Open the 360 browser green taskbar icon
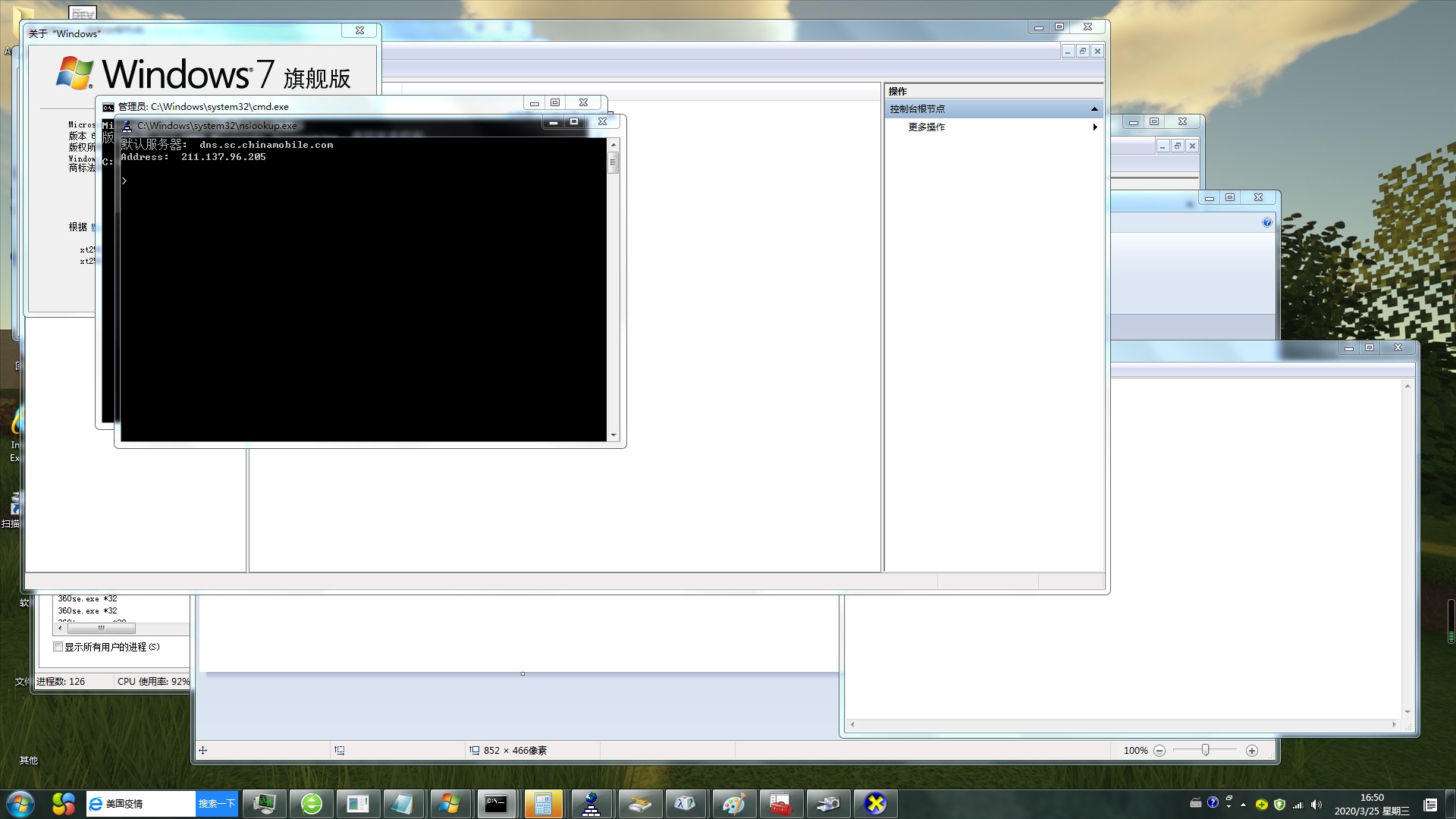The height and width of the screenshot is (819, 1456). (x=312, y=804)
